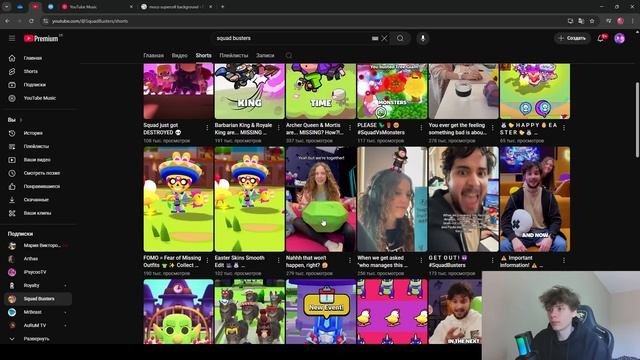640x360 pixels.
Task: Switch to Записи channel tab
Action: [x=265, y=56]
